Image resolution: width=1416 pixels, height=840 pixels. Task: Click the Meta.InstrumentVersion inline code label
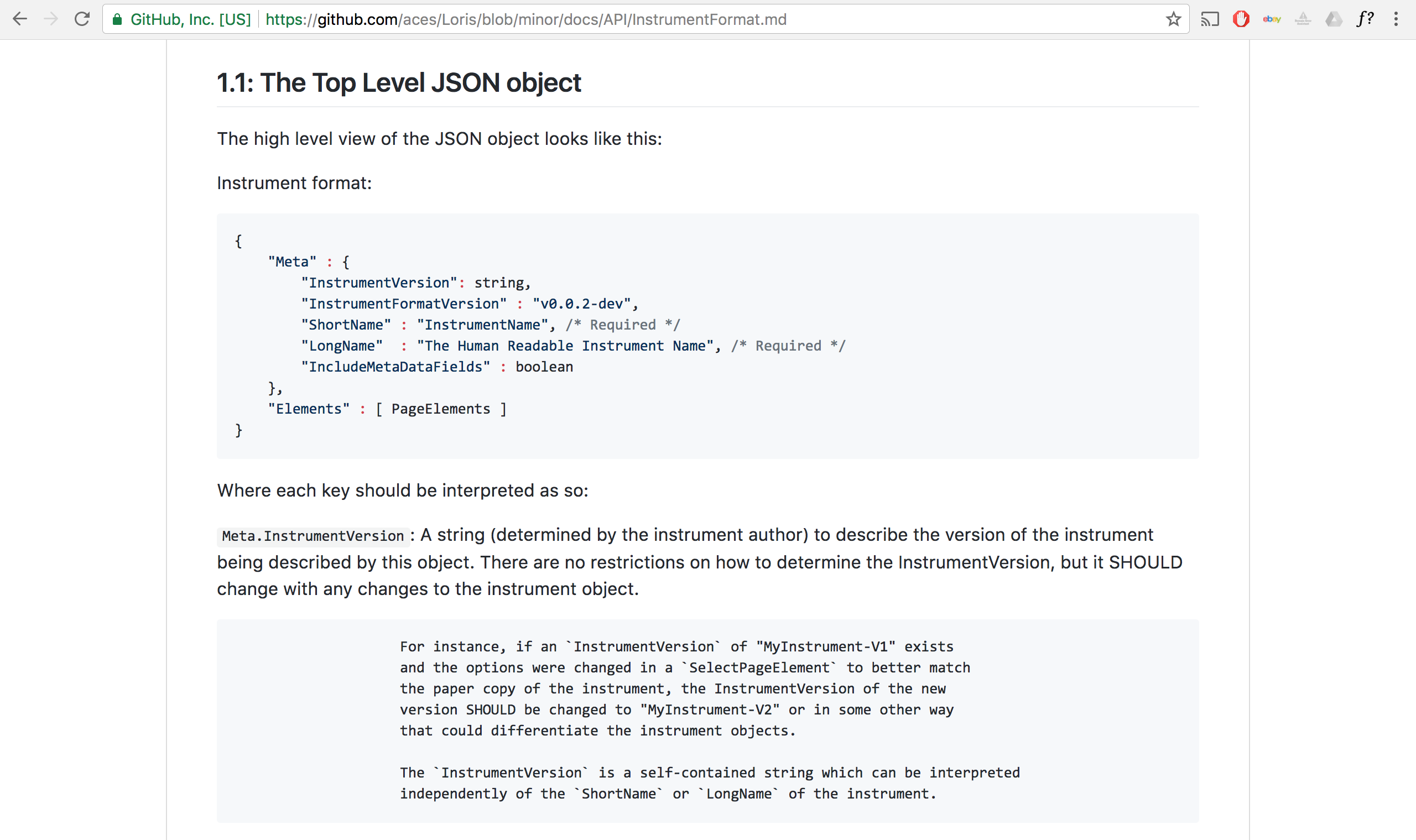313,536
